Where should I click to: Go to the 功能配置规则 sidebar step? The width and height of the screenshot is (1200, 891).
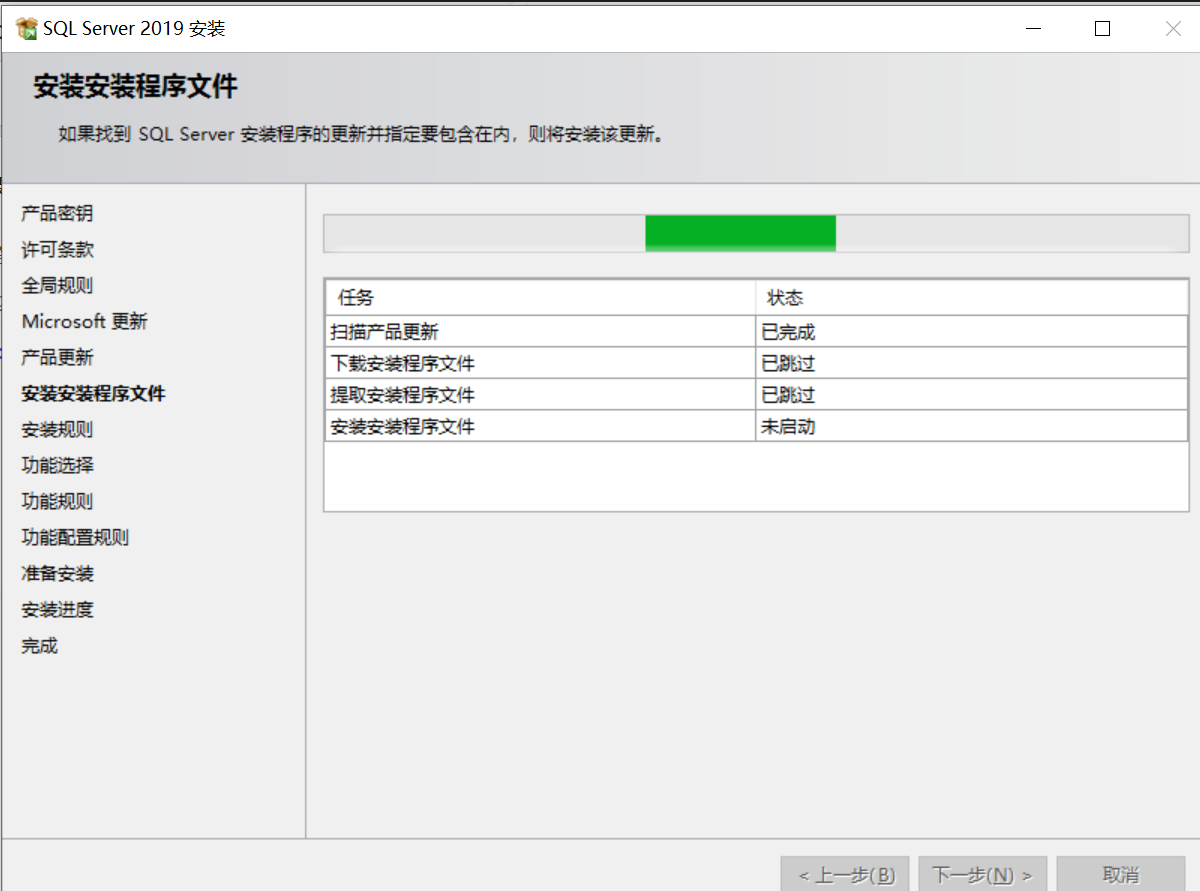point(75,538)
